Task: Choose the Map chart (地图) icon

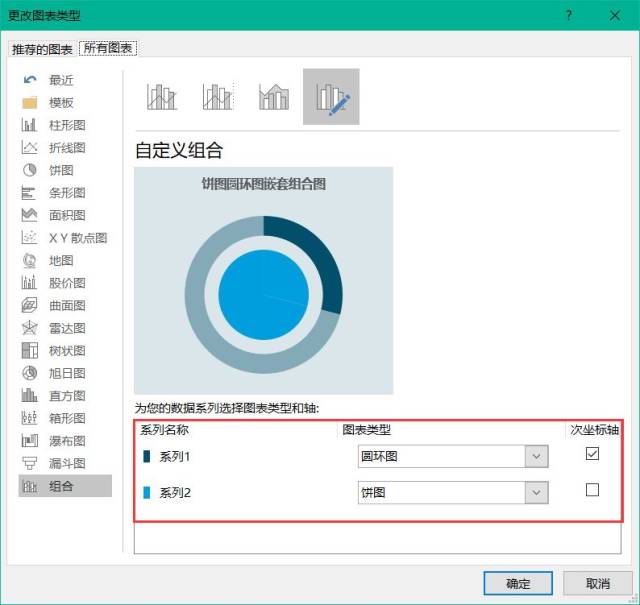Action: click(29, 260)
